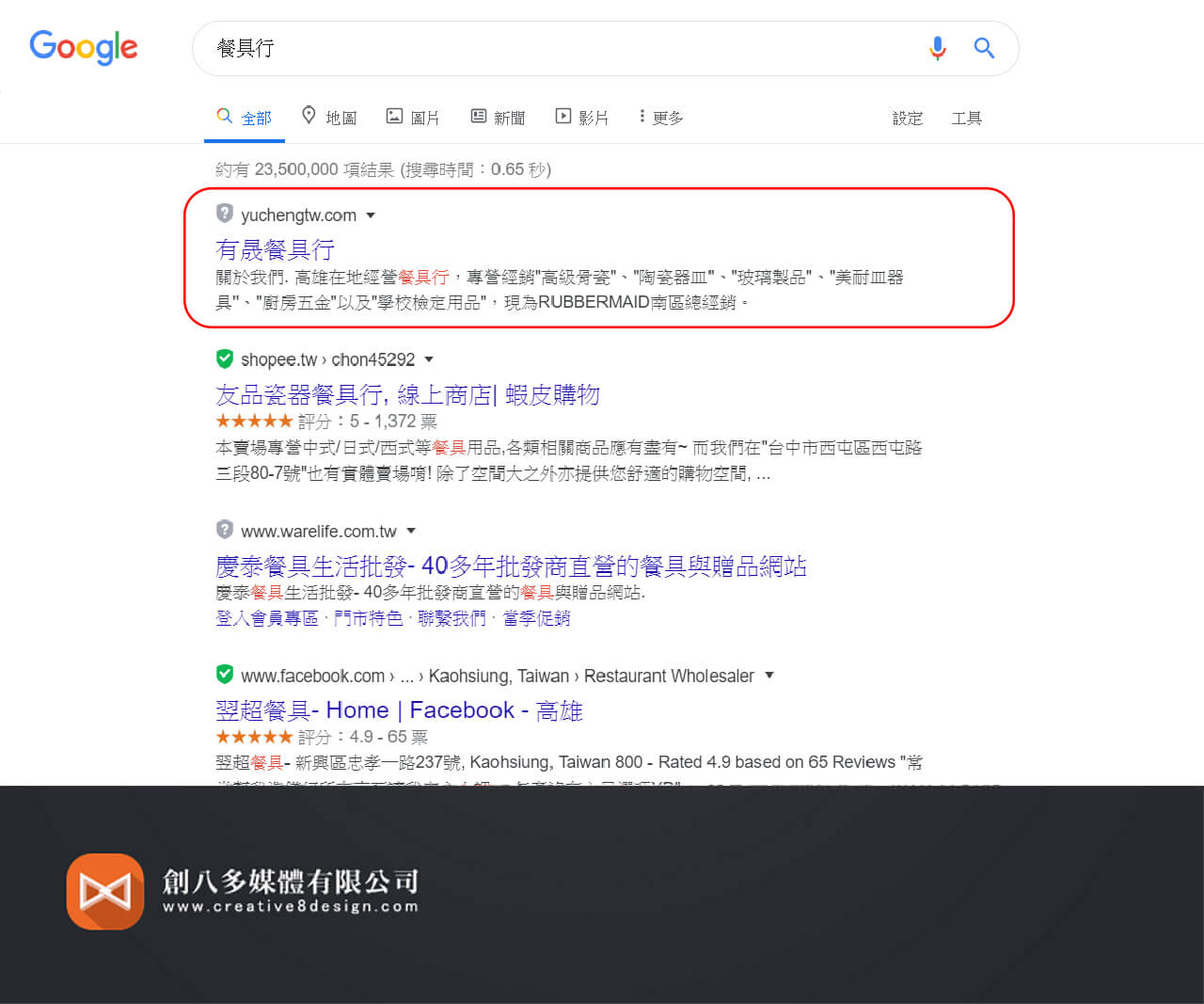
Task: Click shield icon beside www.warelife.com.tw
Action: [x=224, y=530]
